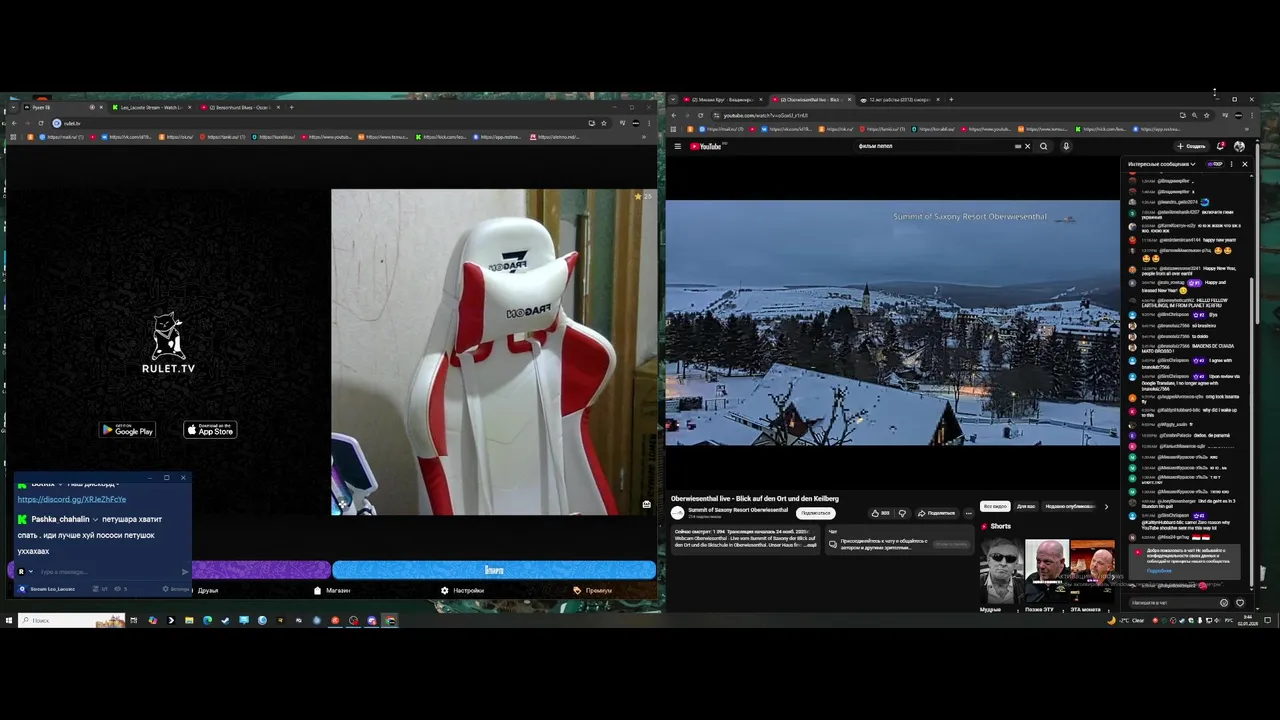
Task: Click the Создать button on YouTube
Action: pos(1191,146)
